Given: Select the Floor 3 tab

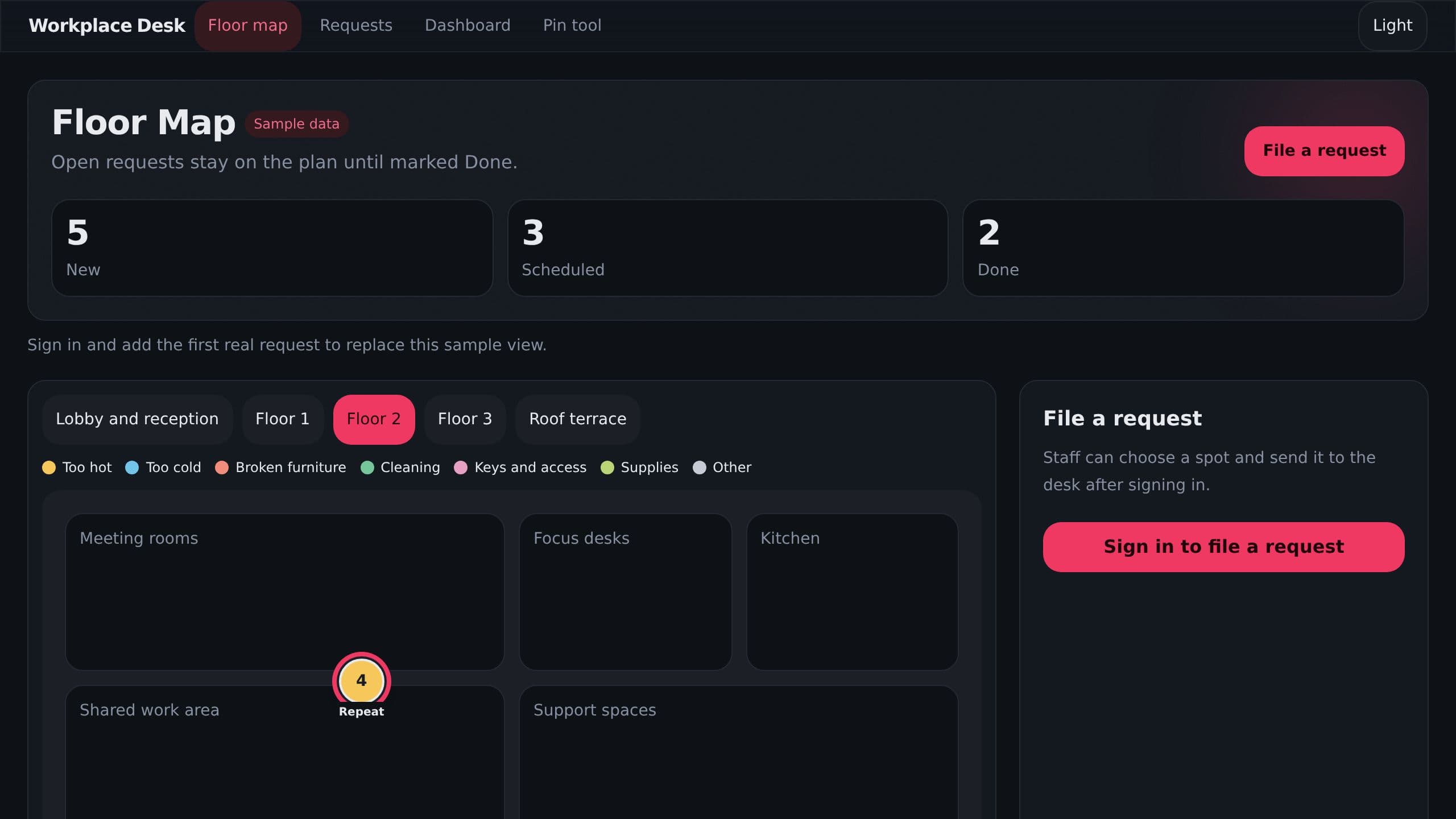Looking at the screenshot, I should tap(465, 419).
